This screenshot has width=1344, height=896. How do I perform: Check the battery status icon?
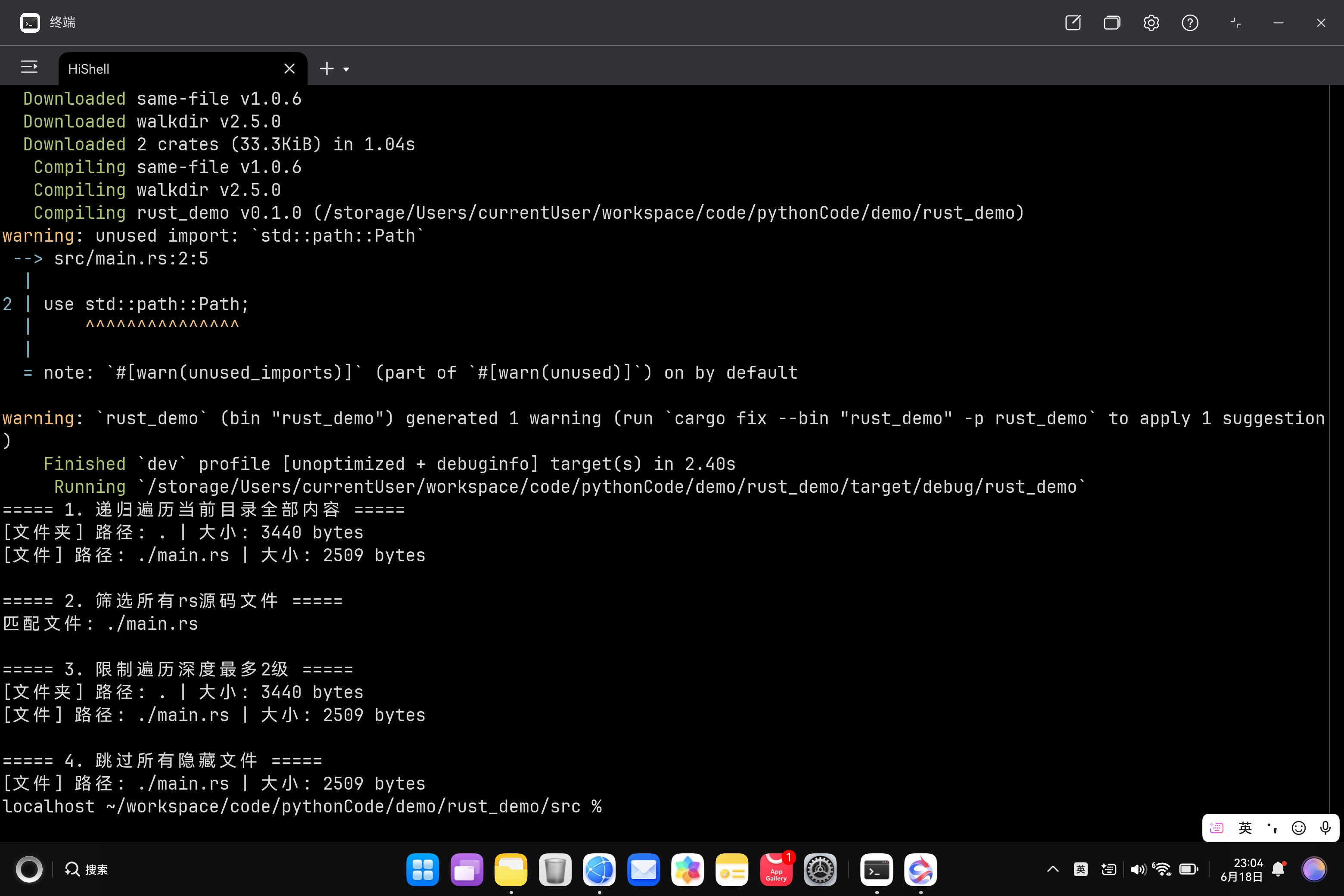[x=1188, y=870]
